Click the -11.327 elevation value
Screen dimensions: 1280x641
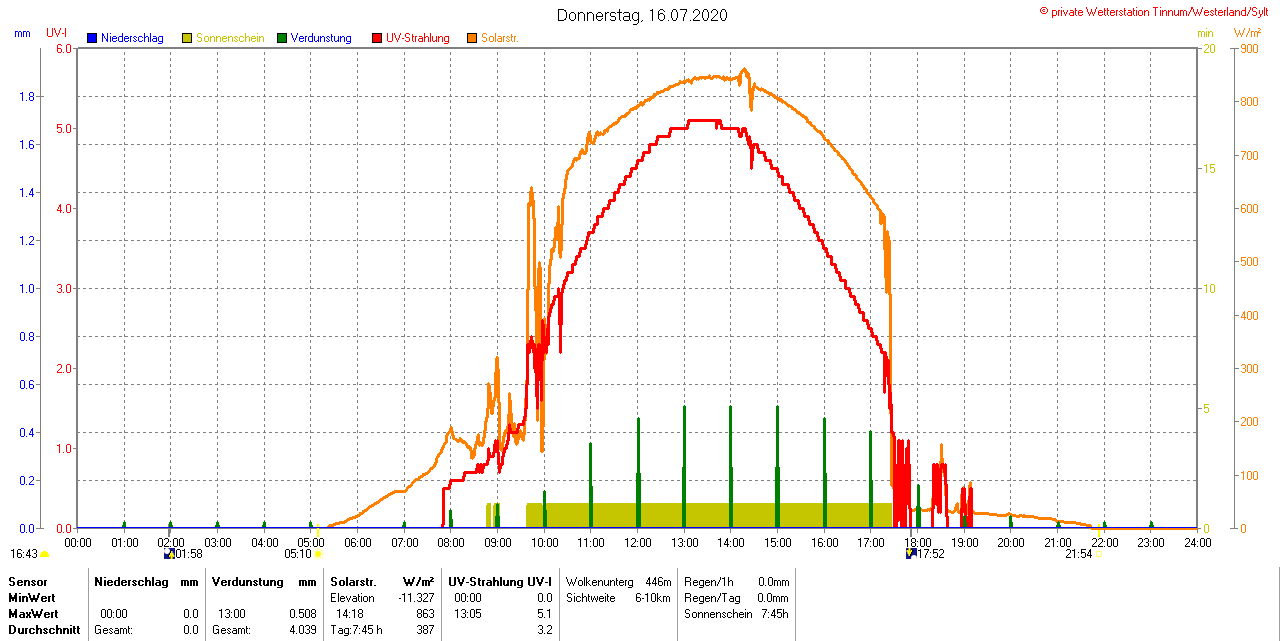click(416, 597)
